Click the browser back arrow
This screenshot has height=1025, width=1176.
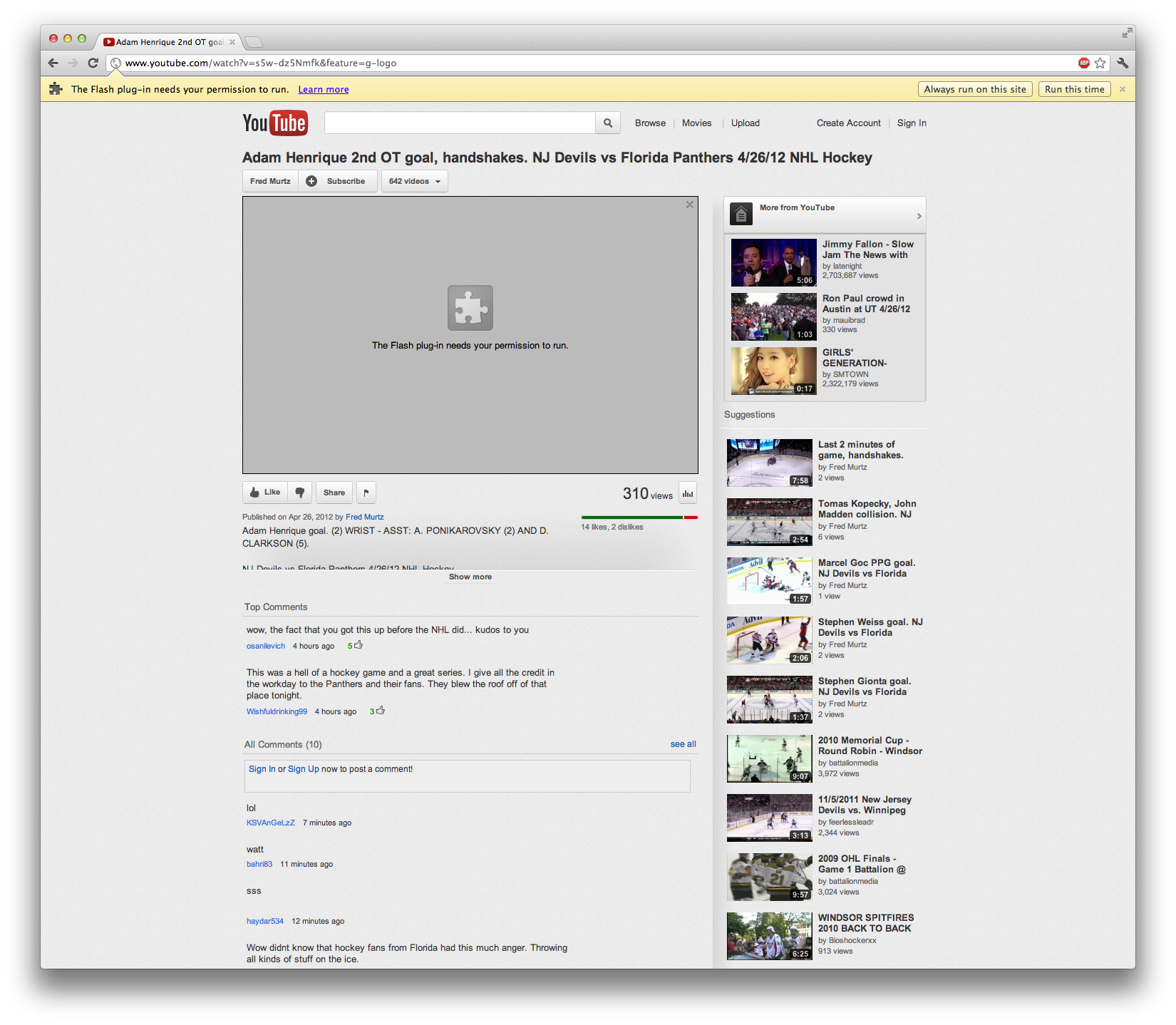tap(53, 63)
